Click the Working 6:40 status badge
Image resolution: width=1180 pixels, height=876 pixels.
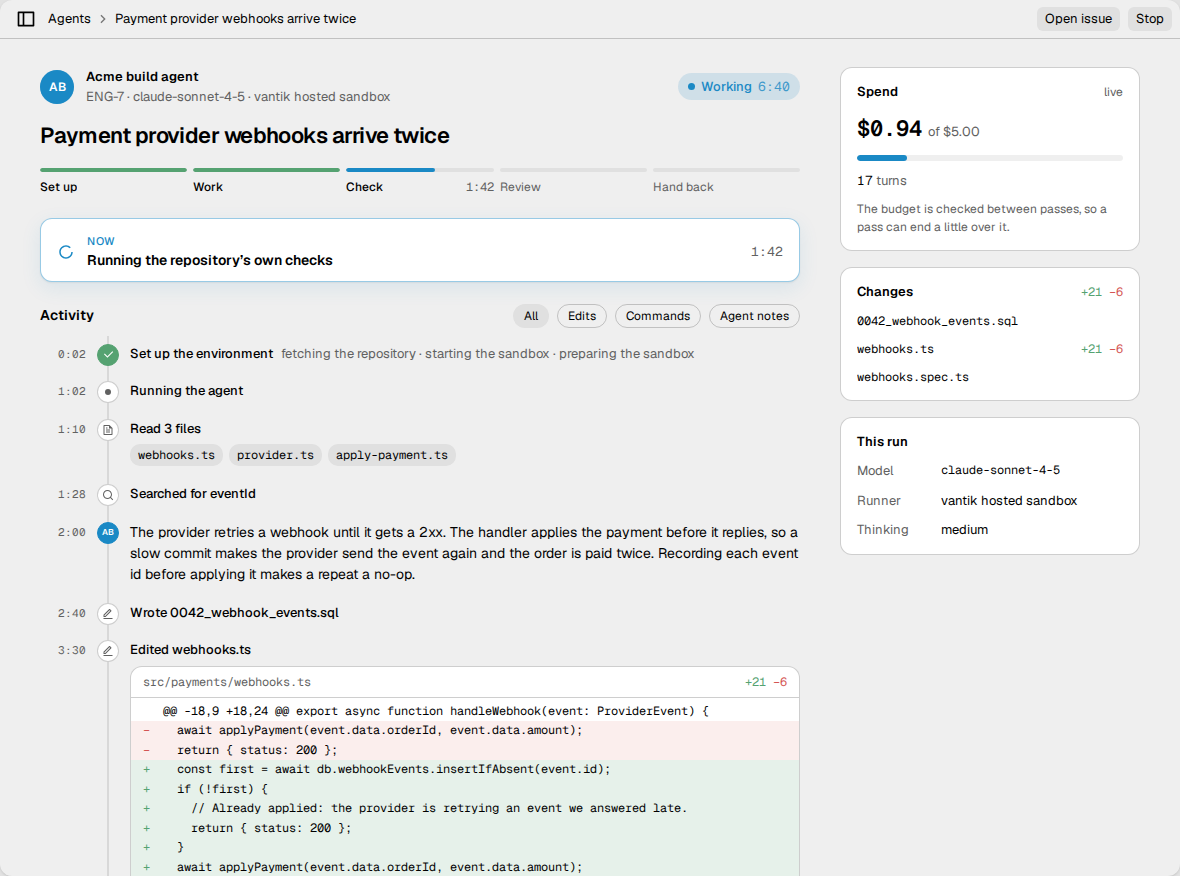coord(738,87)
